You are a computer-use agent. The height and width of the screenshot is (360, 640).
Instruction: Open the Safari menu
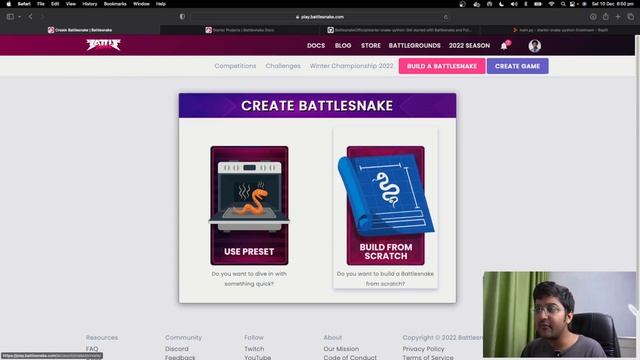pos(24,4)
